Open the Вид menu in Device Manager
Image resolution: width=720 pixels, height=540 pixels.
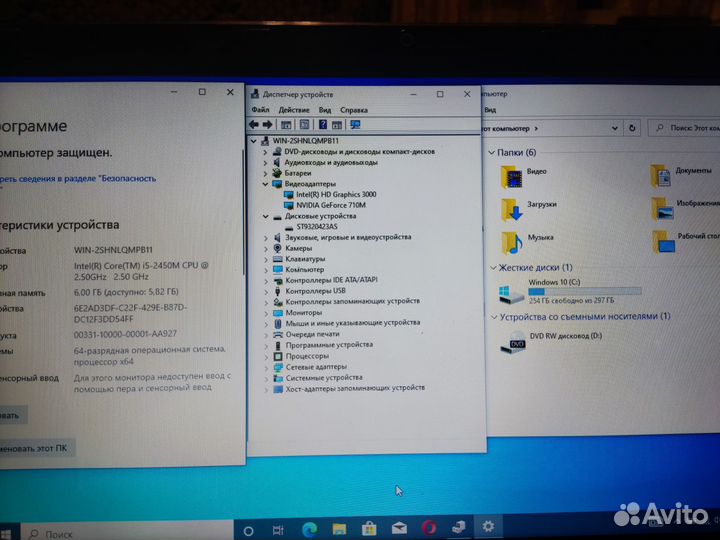(325, 110)
